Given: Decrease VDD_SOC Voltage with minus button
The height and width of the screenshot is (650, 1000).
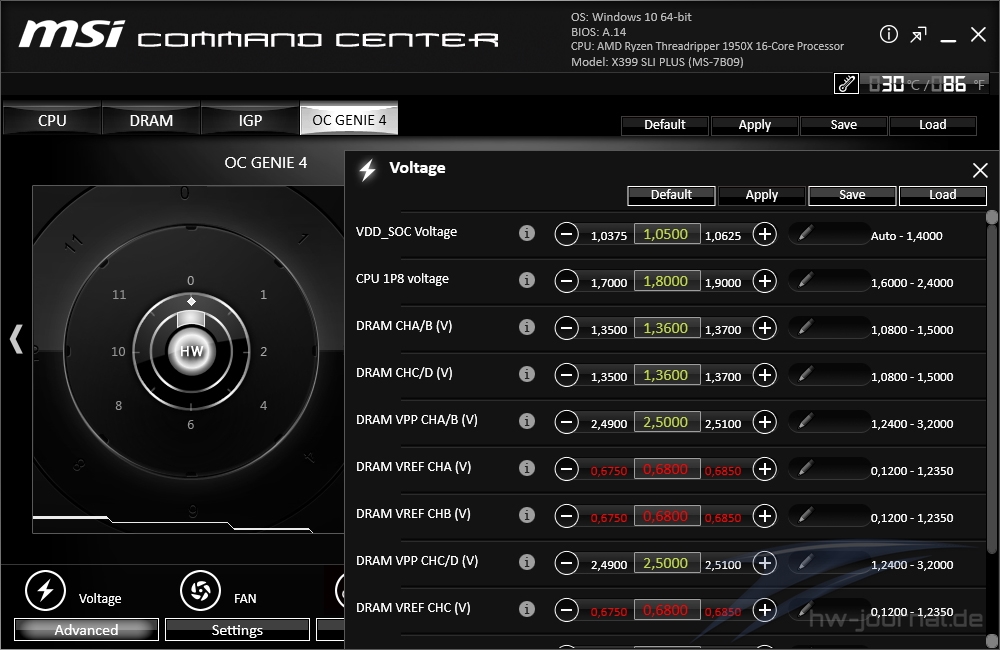Looking at the screenshot, I should [566, 234].
